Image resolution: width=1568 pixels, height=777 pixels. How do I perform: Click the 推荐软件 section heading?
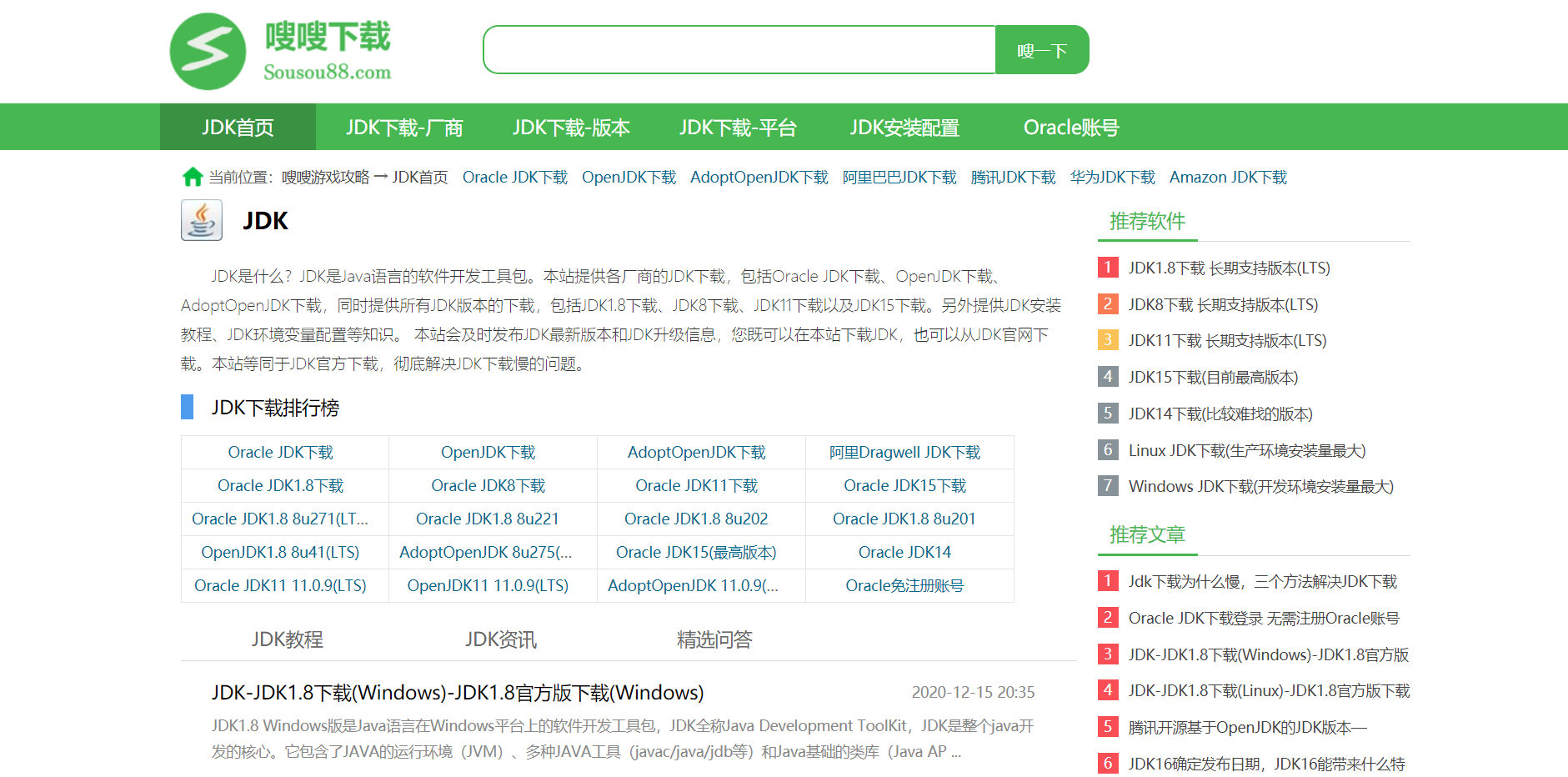pos(1147,221)
